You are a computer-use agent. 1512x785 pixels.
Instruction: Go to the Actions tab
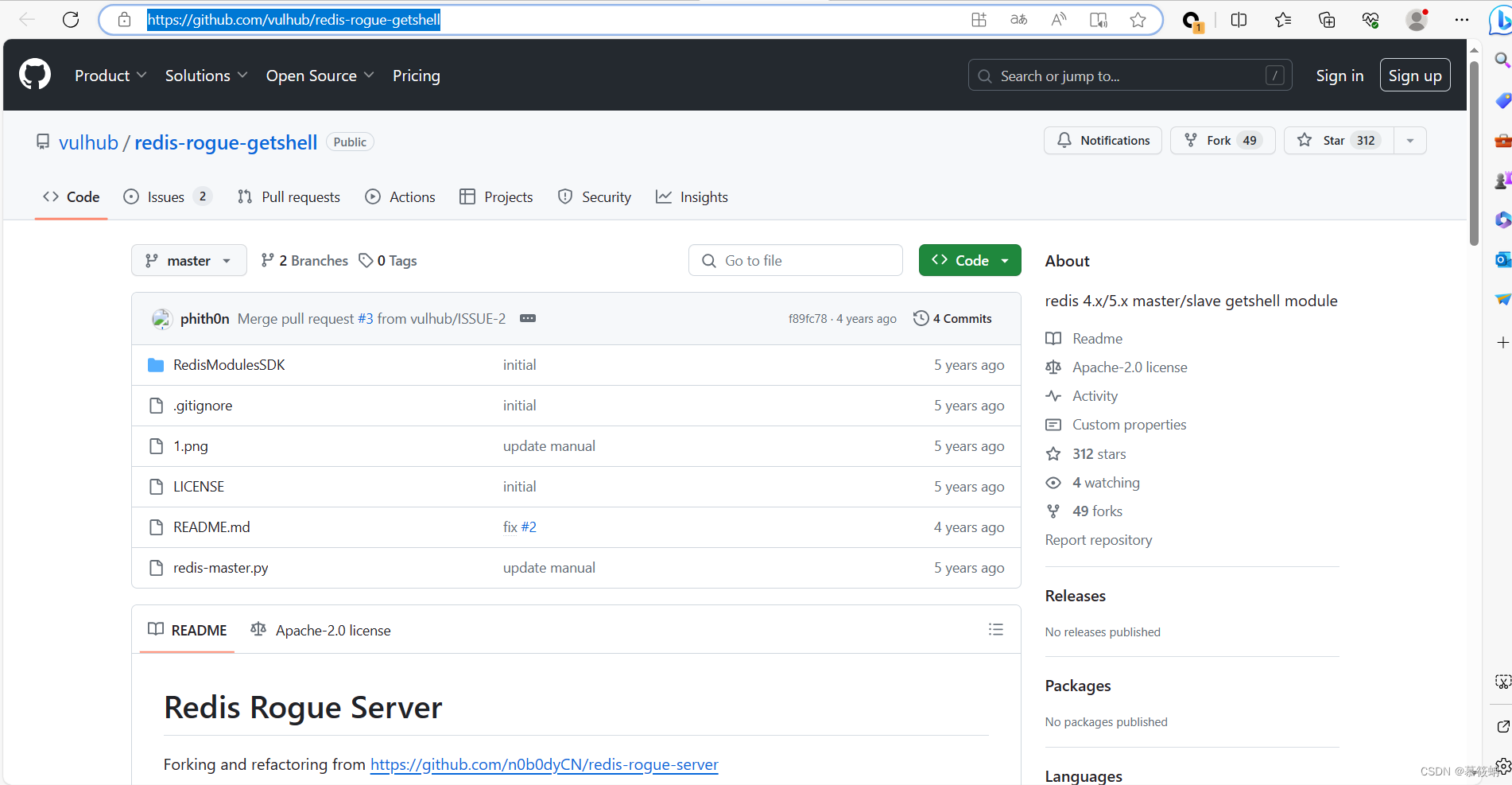point(400,197)
